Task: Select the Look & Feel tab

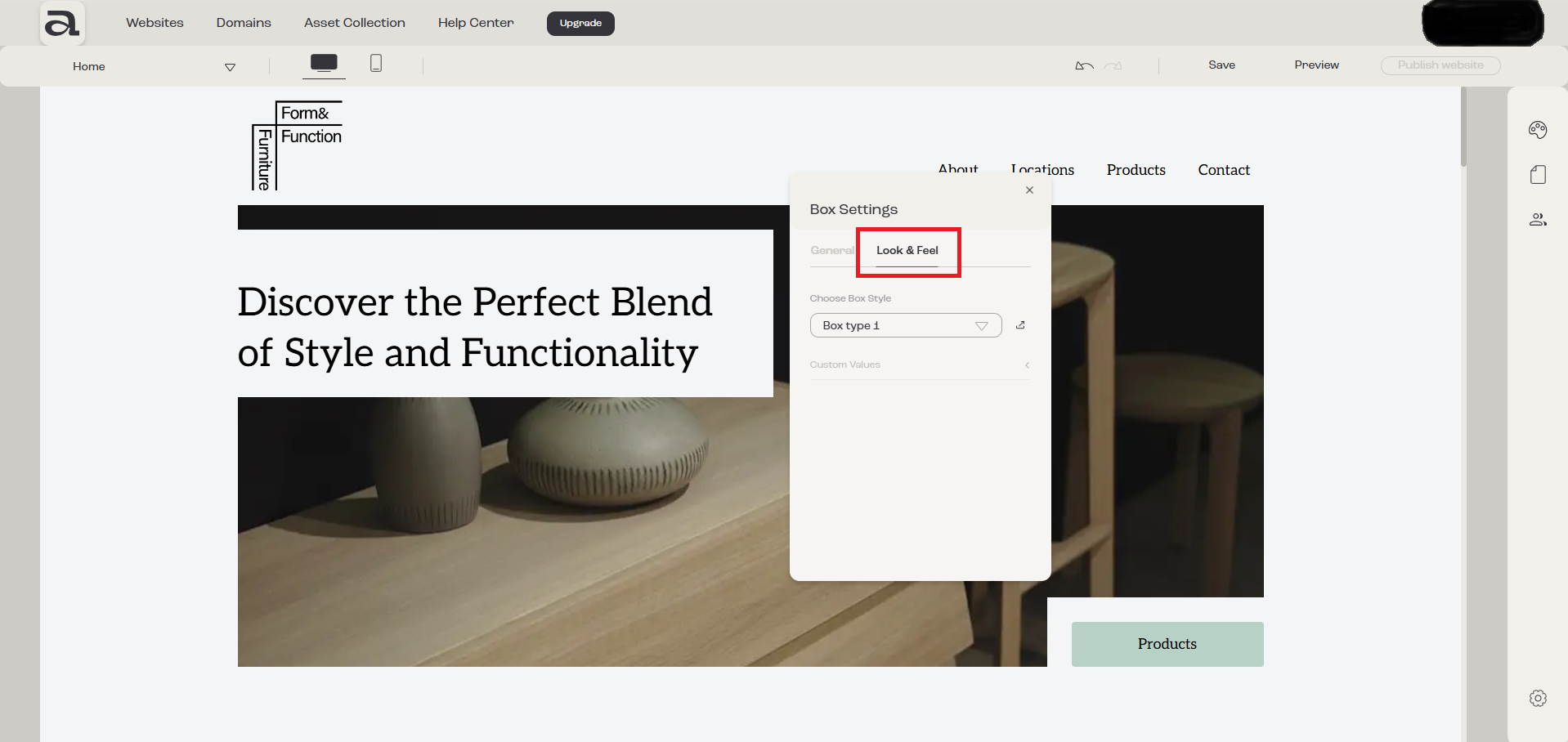Action: click(907, 250)
